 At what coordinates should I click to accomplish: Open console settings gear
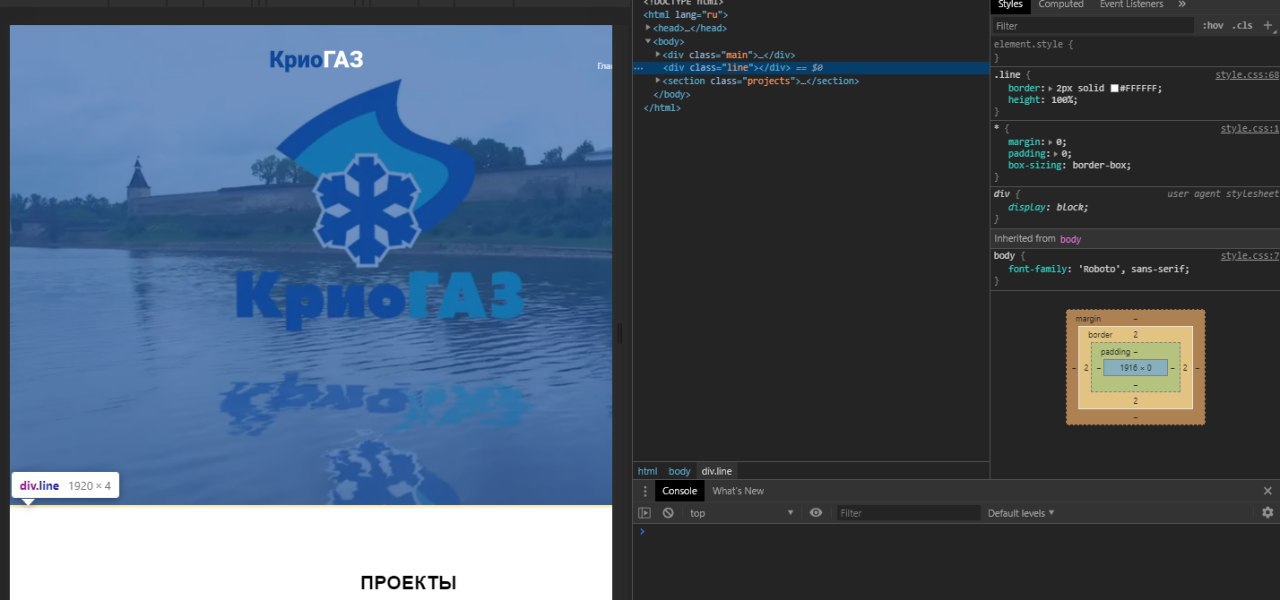1268,513
